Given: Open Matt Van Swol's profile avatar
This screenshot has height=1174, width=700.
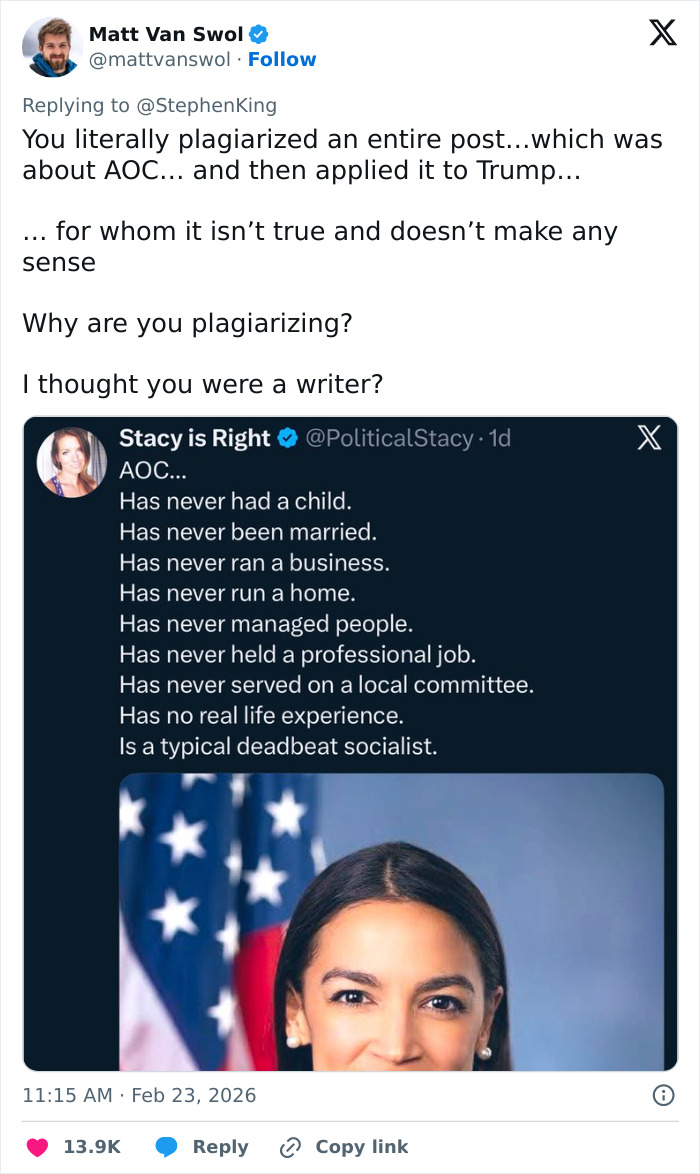Looking at the screenshot, I should tap(52, 47).
